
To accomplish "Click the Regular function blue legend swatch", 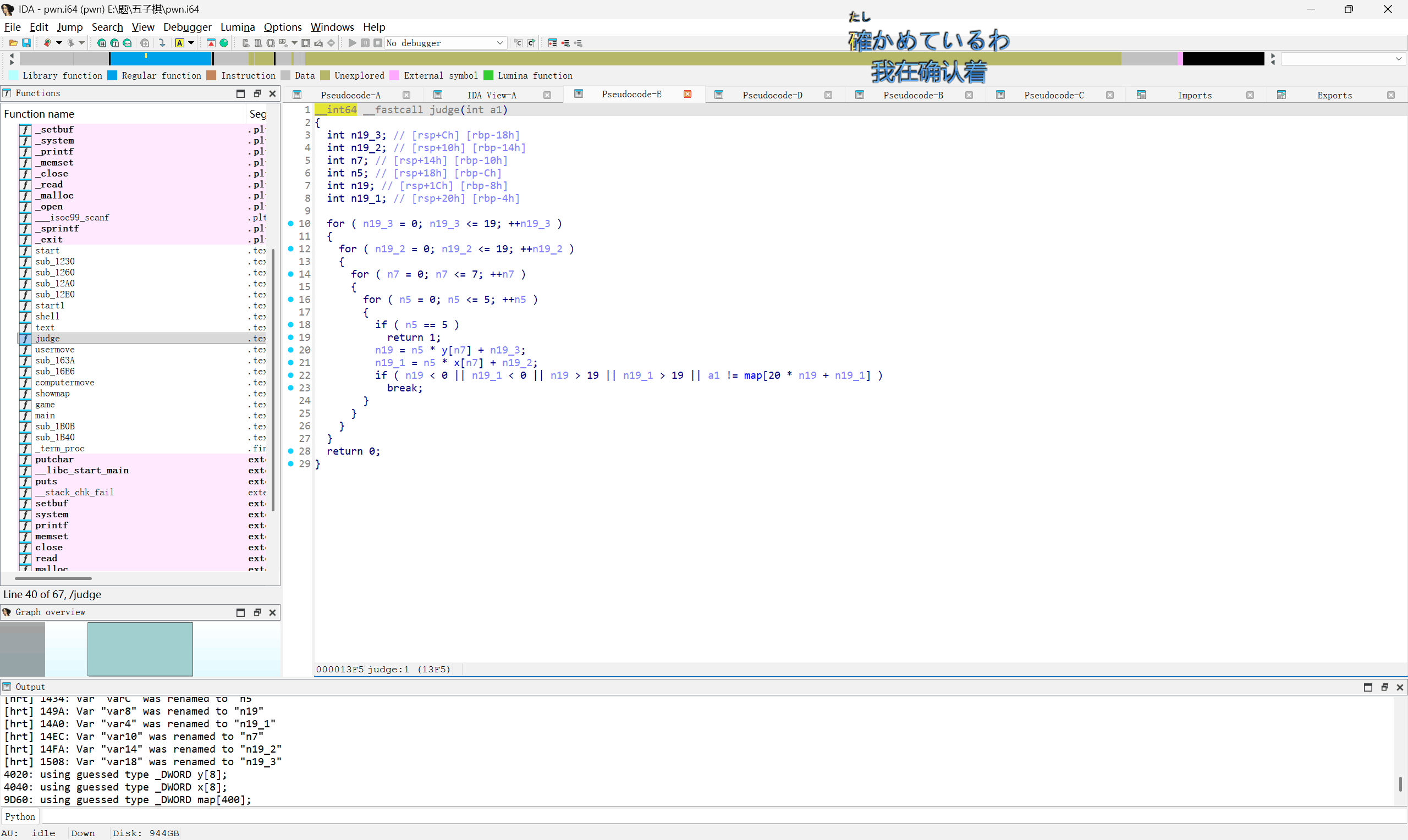I will 112,75.
